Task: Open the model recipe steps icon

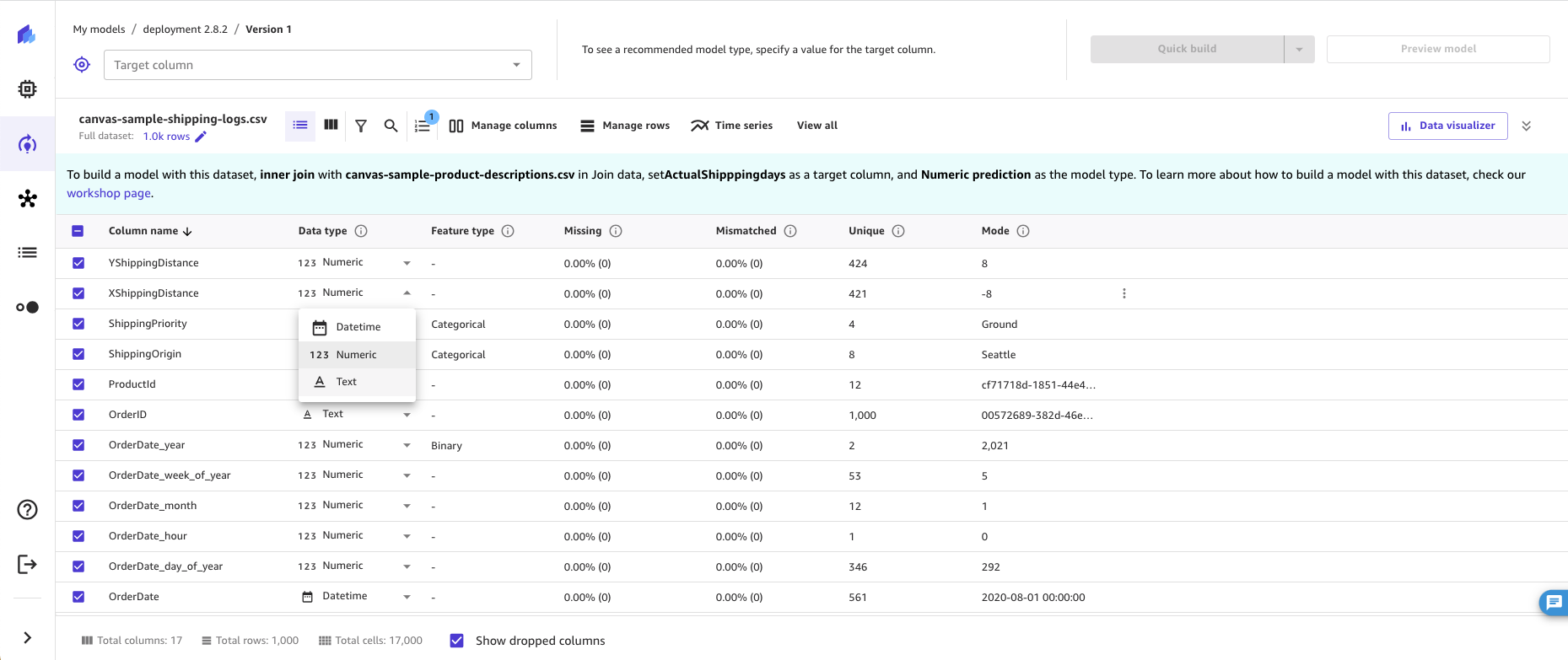Action: click(x=423, y=126)
